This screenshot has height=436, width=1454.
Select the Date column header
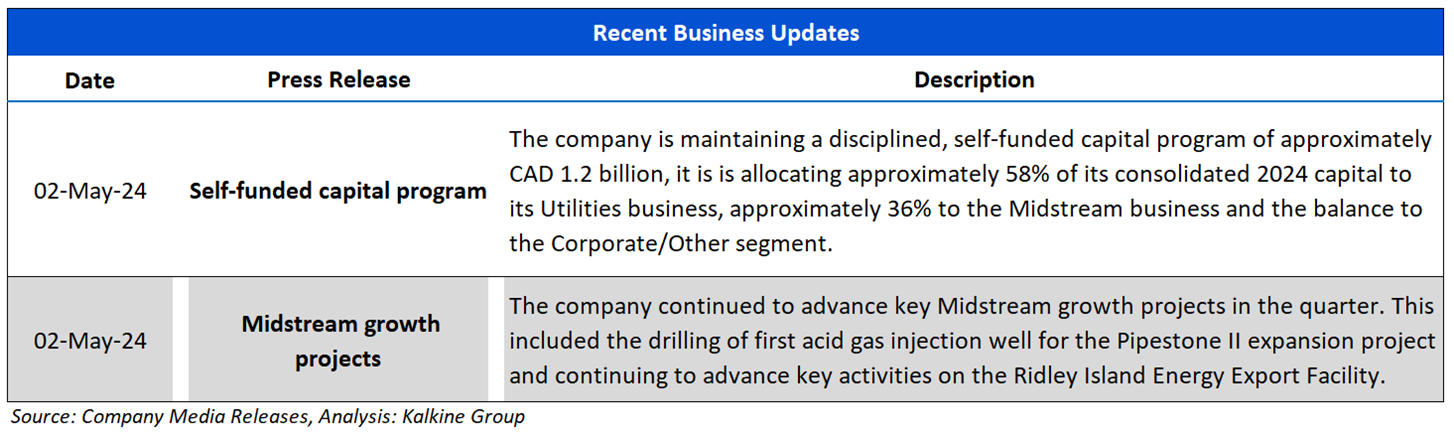pos(90,80)
